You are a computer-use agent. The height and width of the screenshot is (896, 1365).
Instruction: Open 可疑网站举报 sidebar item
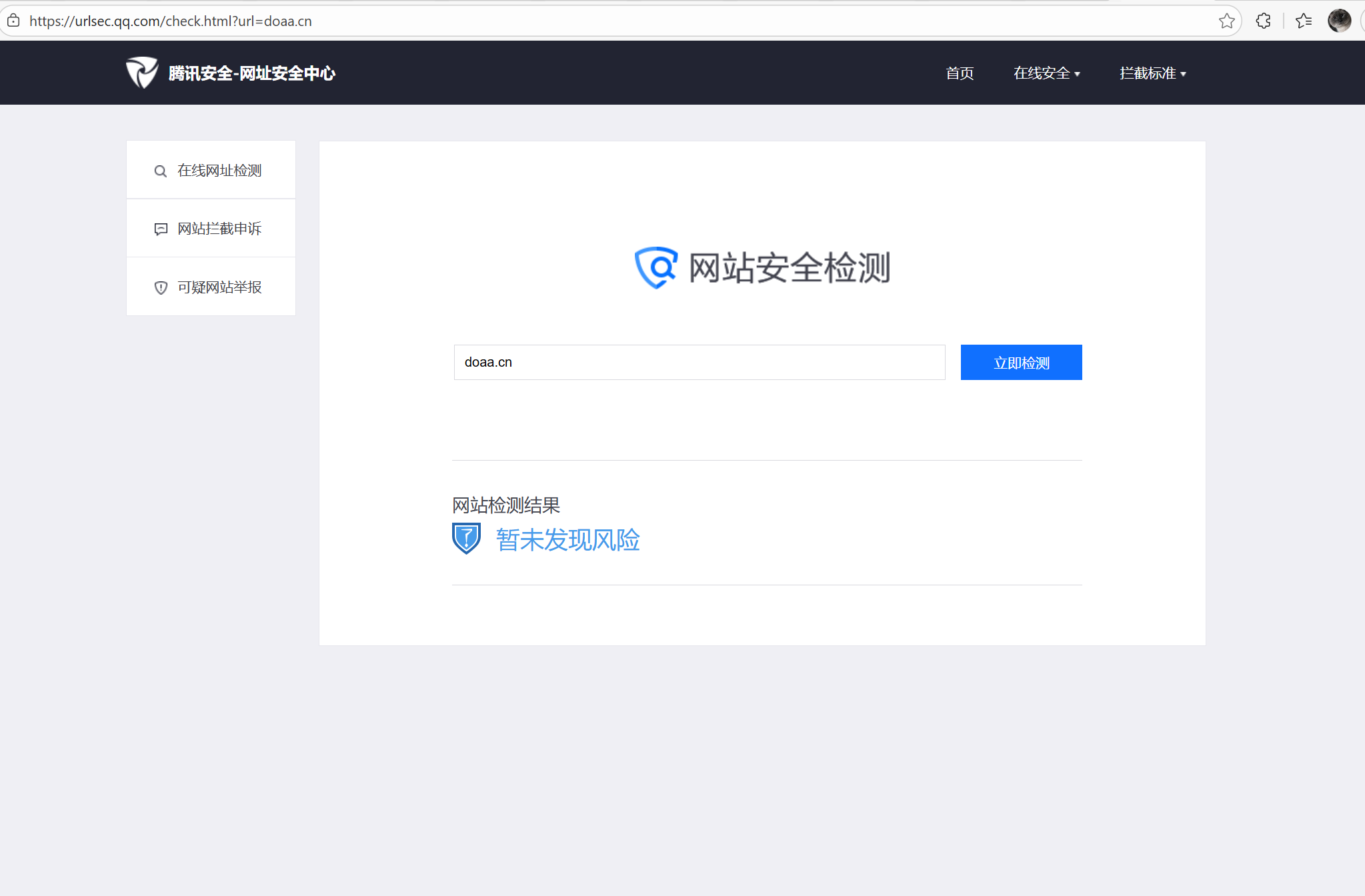coord(219,287)
